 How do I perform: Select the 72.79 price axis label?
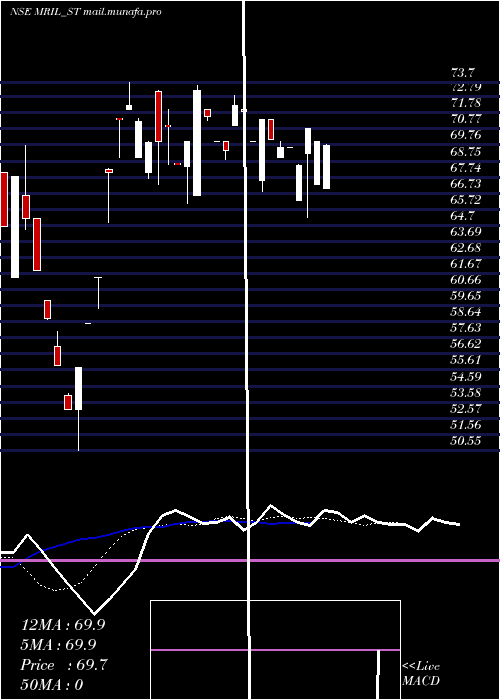466,87
